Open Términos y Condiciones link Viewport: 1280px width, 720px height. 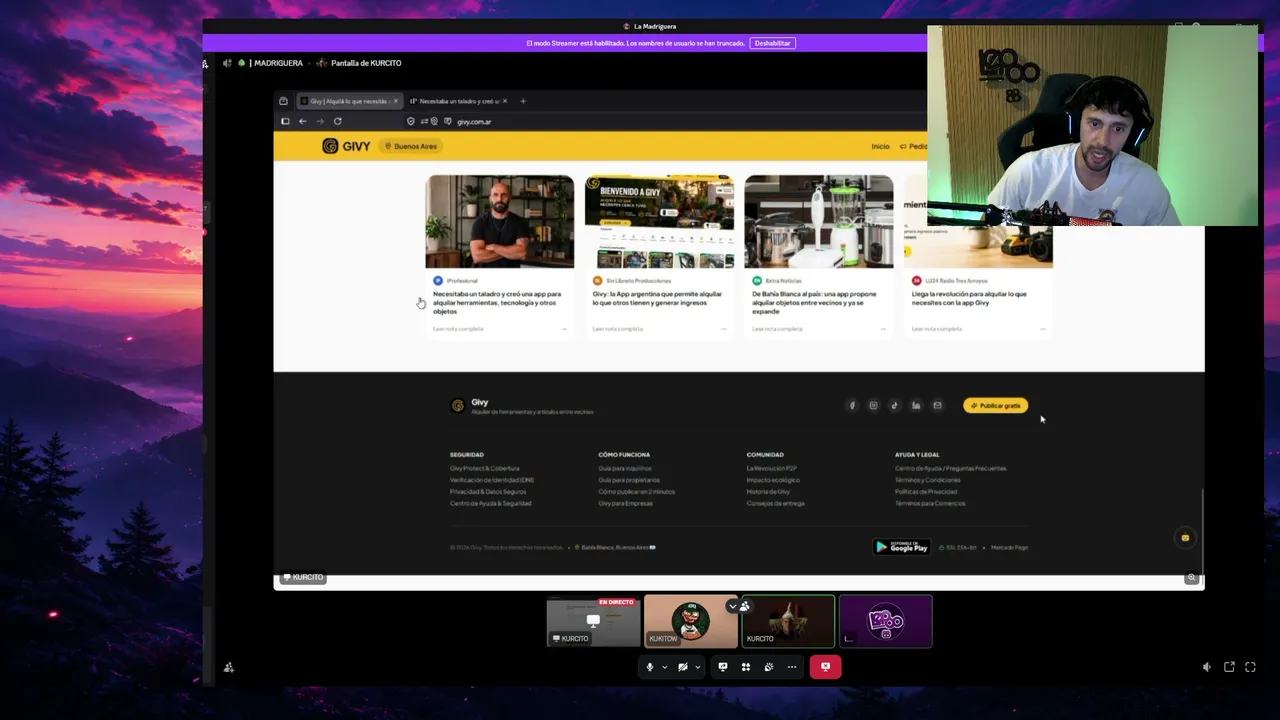(928, 480)
